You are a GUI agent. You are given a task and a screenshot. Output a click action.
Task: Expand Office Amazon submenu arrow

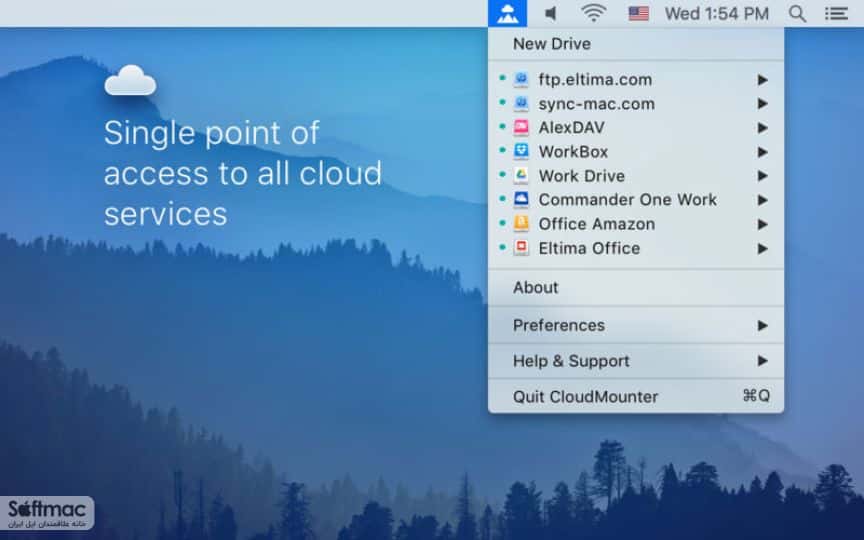tap(763, 224)
